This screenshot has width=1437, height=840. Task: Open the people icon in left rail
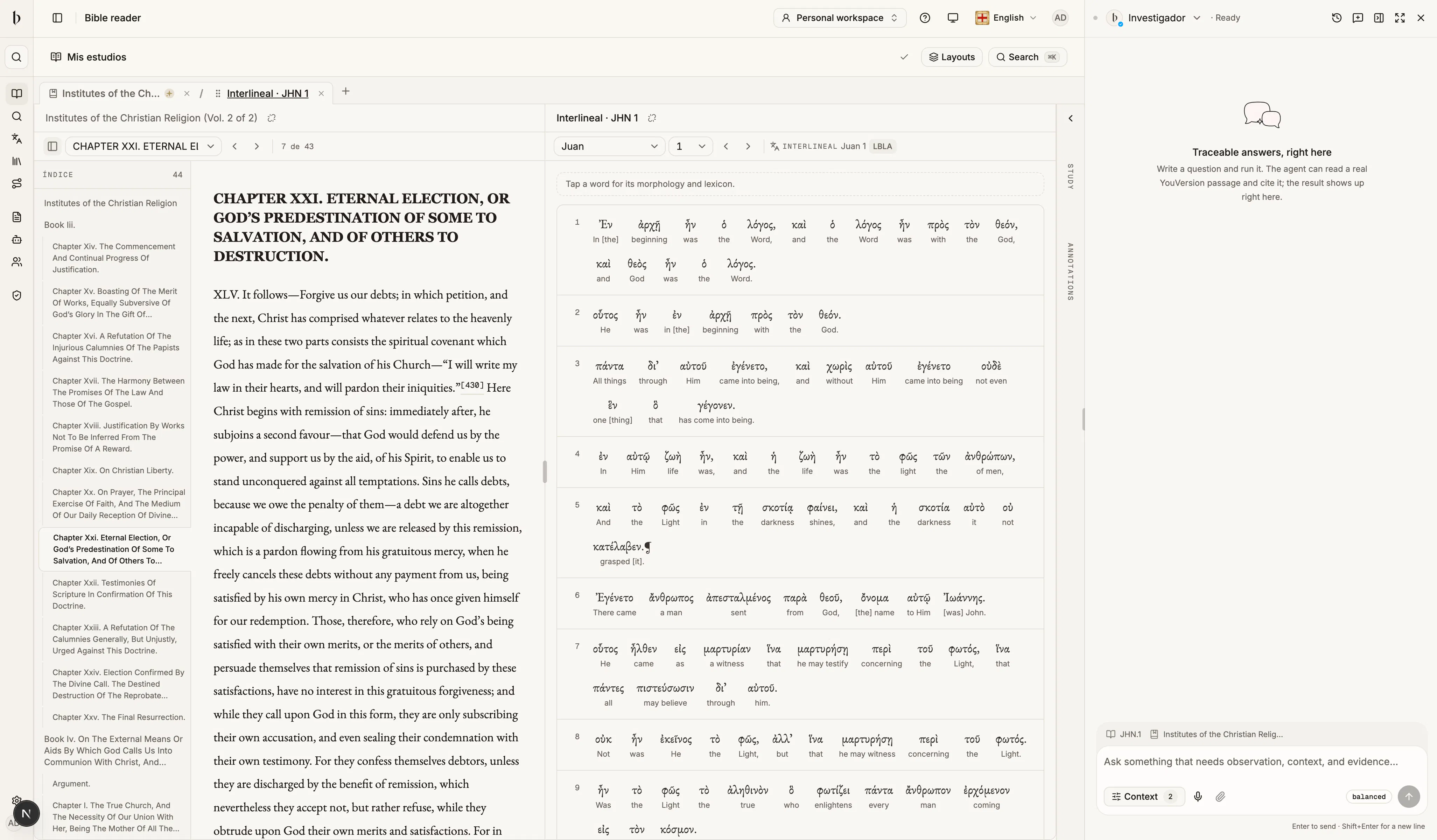tap(16, 262)
